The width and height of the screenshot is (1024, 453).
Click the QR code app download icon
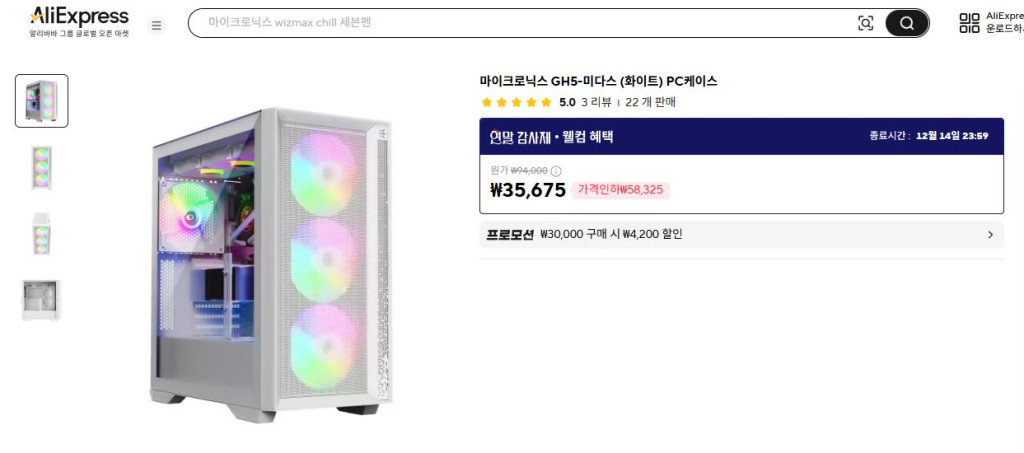point(969,23)
